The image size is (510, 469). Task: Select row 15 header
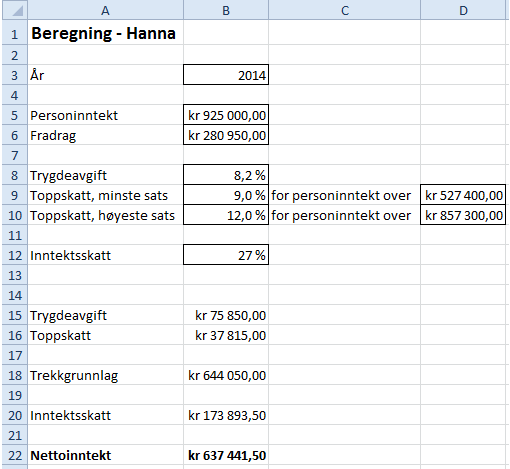click(x=15, y=315)
